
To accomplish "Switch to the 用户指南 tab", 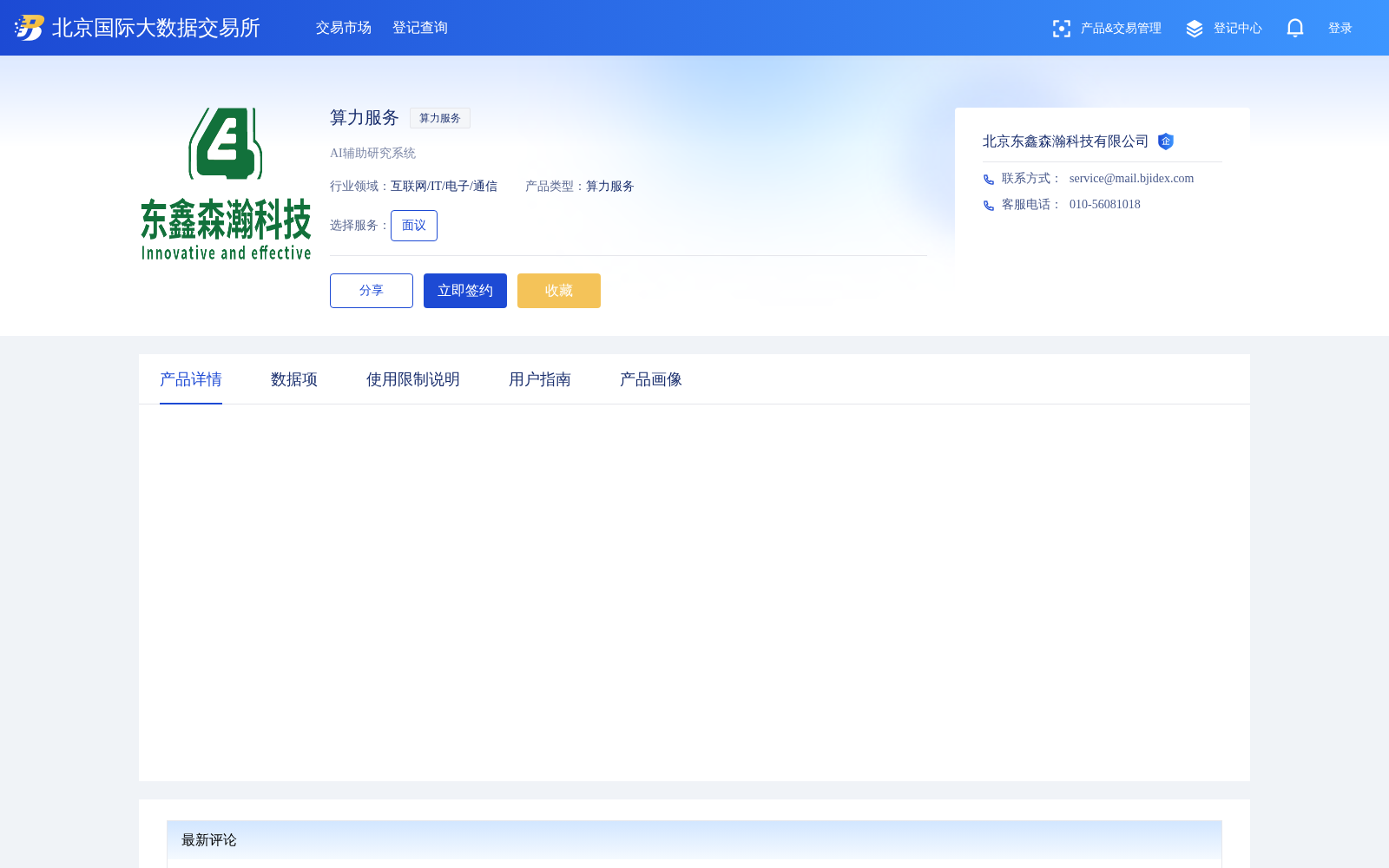I will pyautogui.click(x=540, y=379).
